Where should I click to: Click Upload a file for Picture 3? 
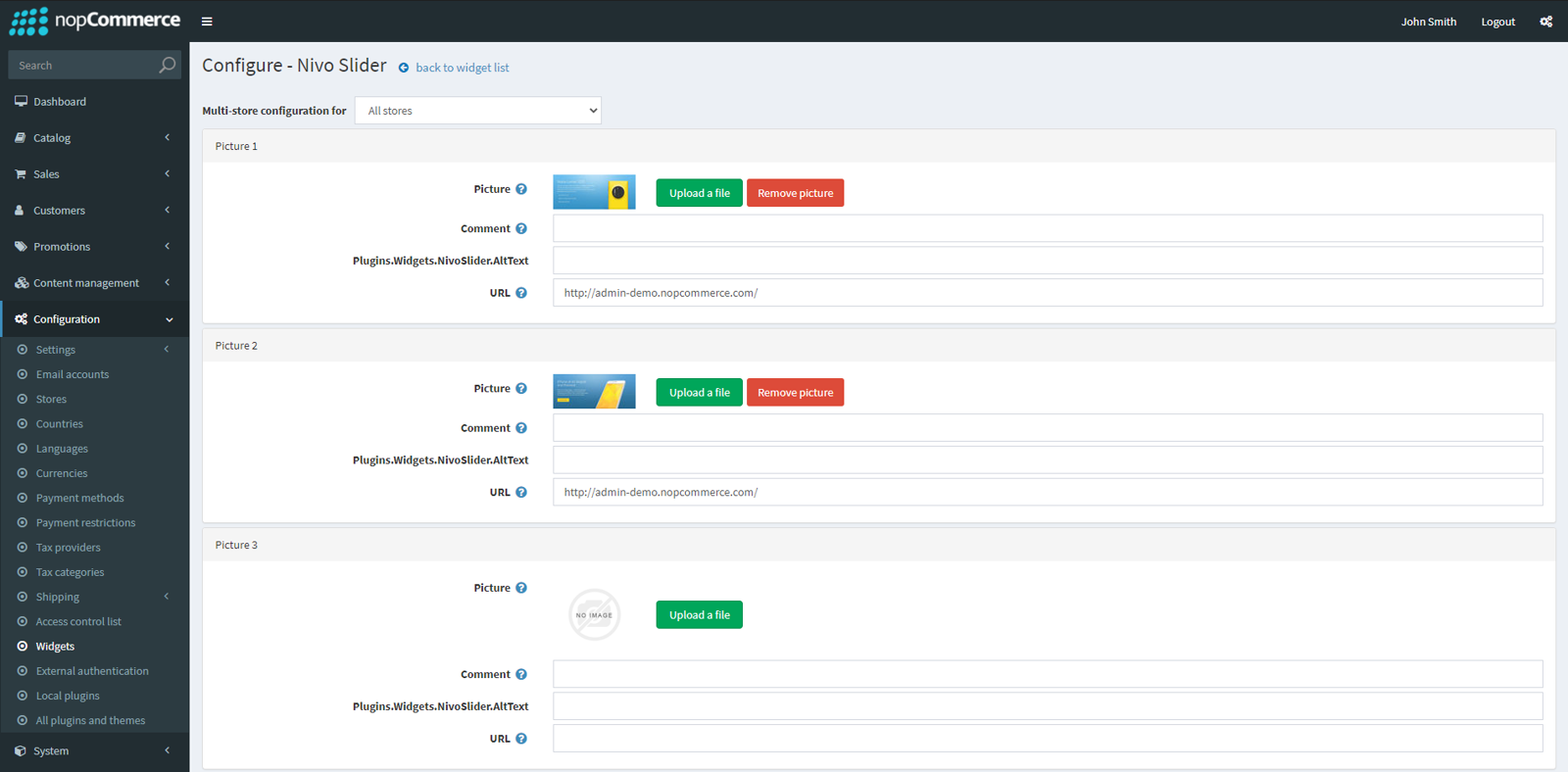[700, 615]
